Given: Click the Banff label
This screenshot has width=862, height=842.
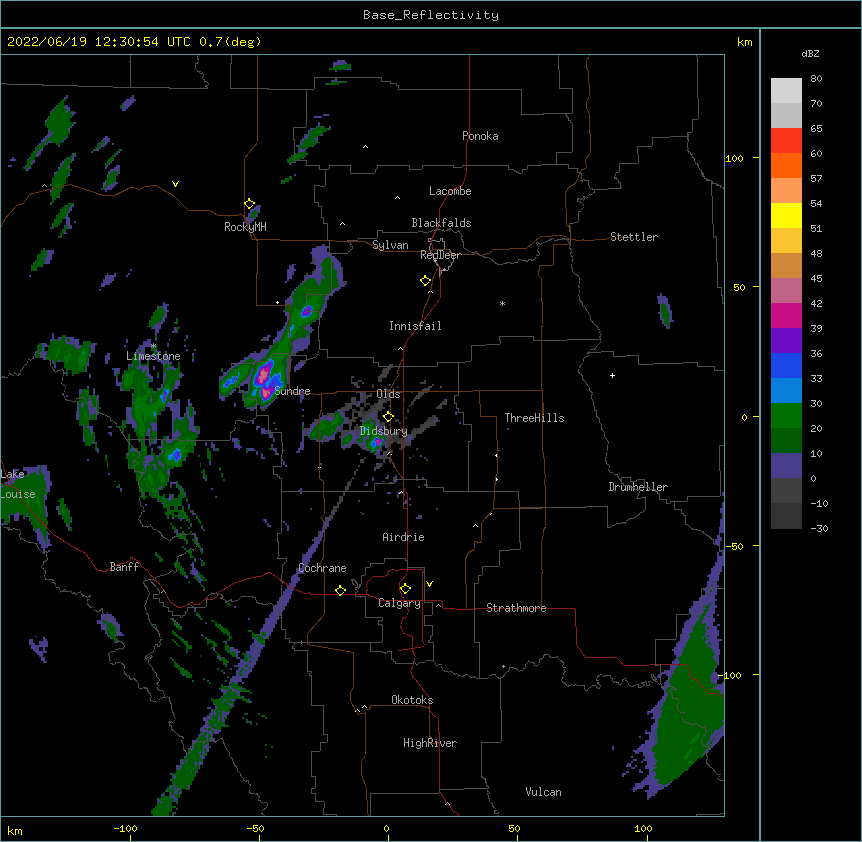Looking at the screenshot, I should point(124,567).
